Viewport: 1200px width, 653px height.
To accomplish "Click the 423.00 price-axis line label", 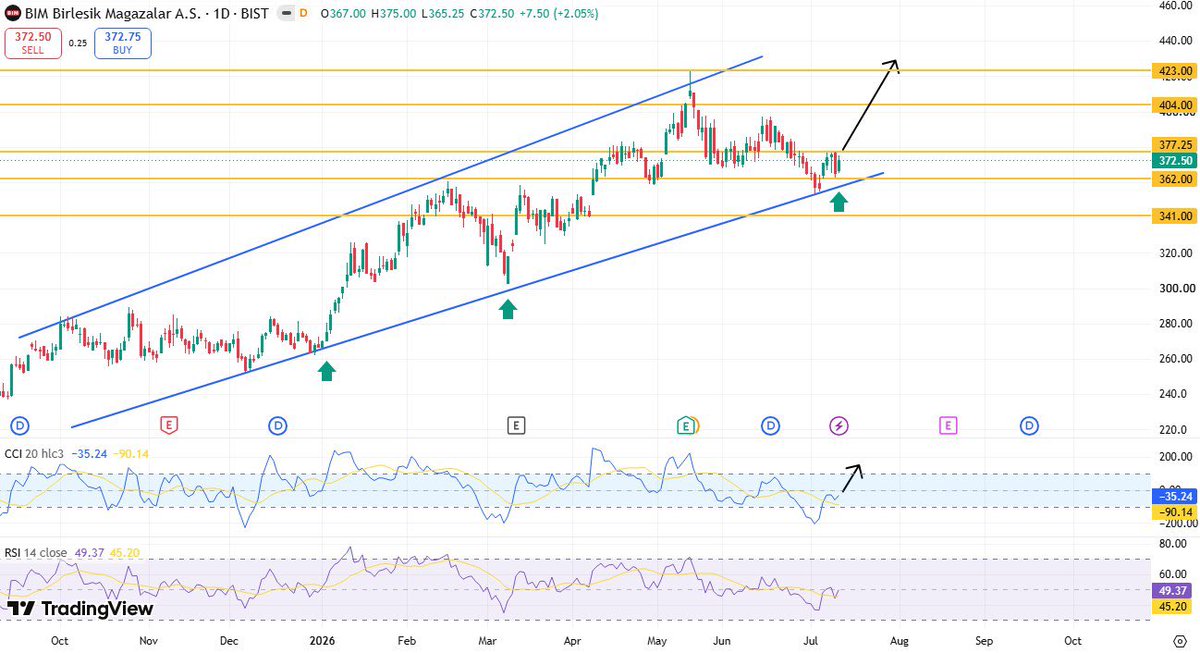I will click(x=1172, y=71).
